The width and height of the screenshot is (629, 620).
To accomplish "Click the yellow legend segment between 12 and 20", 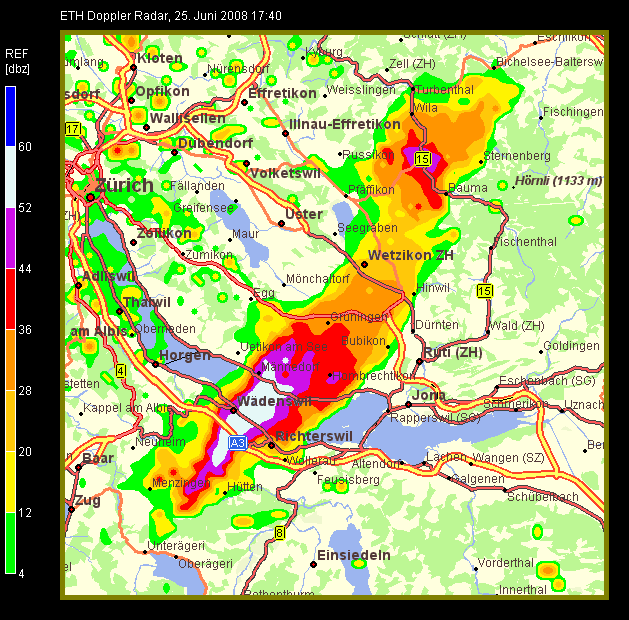I will pos(10,482).
